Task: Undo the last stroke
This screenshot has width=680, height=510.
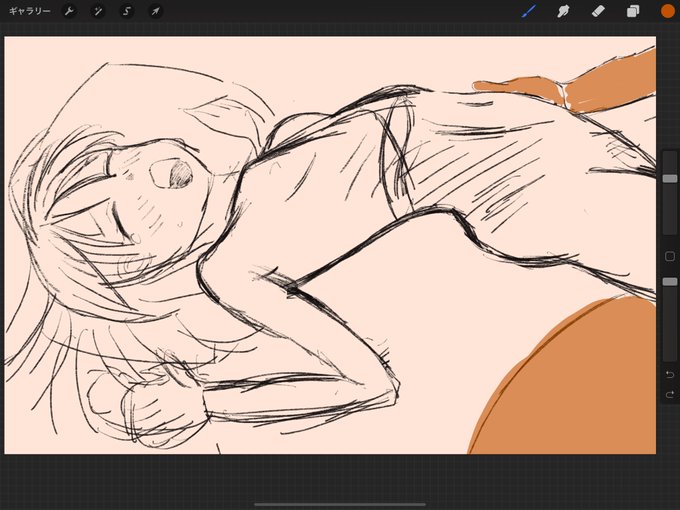Action: (670, 374)
